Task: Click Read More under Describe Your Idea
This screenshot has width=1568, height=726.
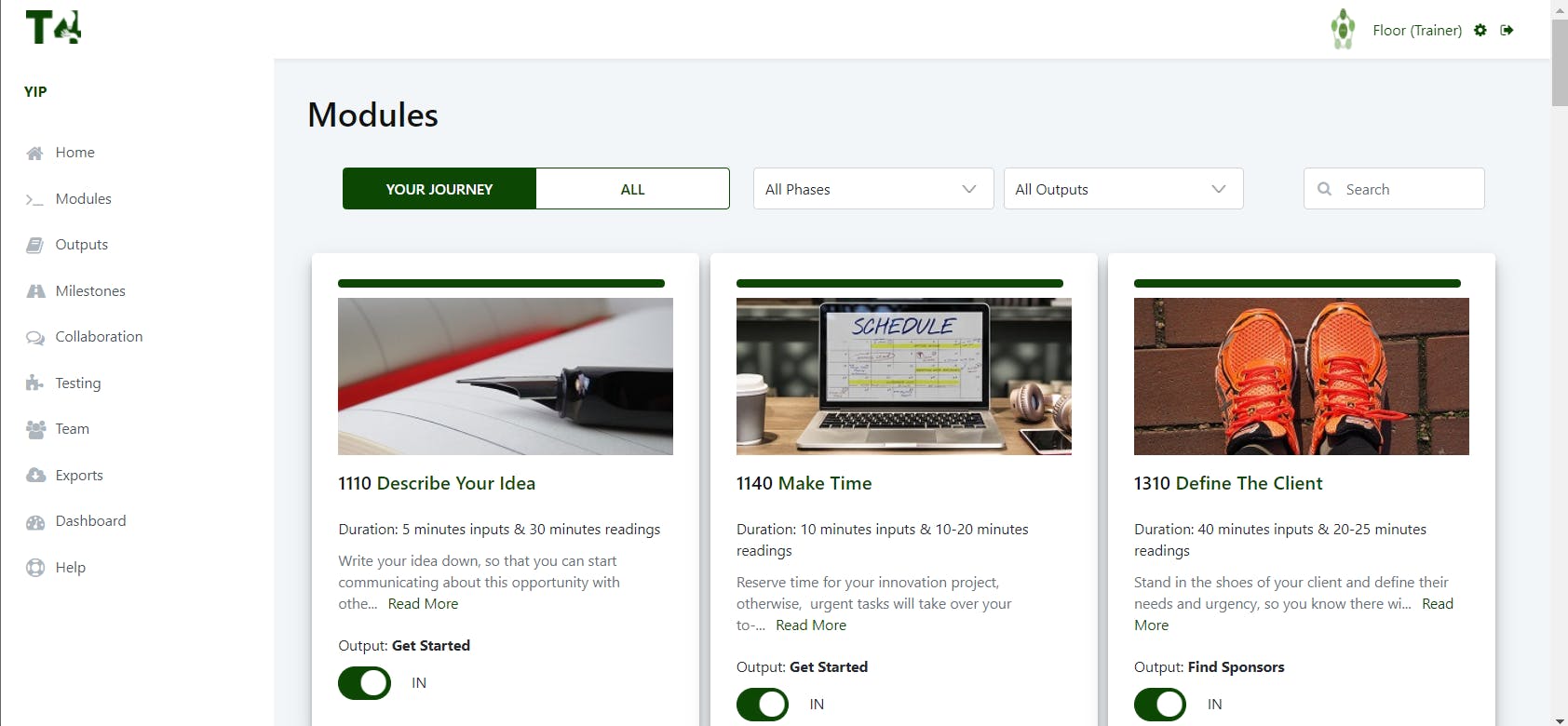Action: click(423, 604)
